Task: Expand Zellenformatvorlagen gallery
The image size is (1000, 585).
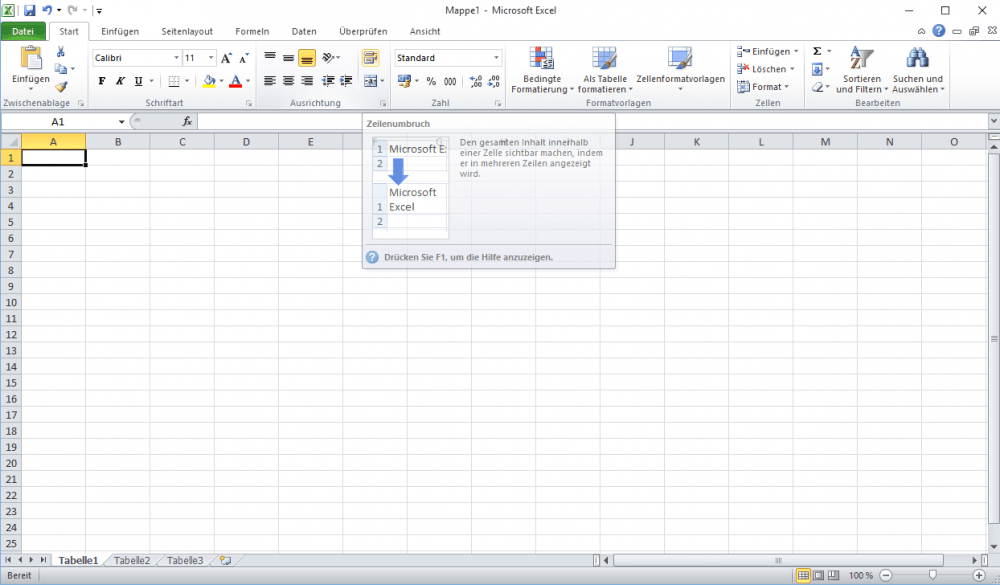Action: pos(680,69)
